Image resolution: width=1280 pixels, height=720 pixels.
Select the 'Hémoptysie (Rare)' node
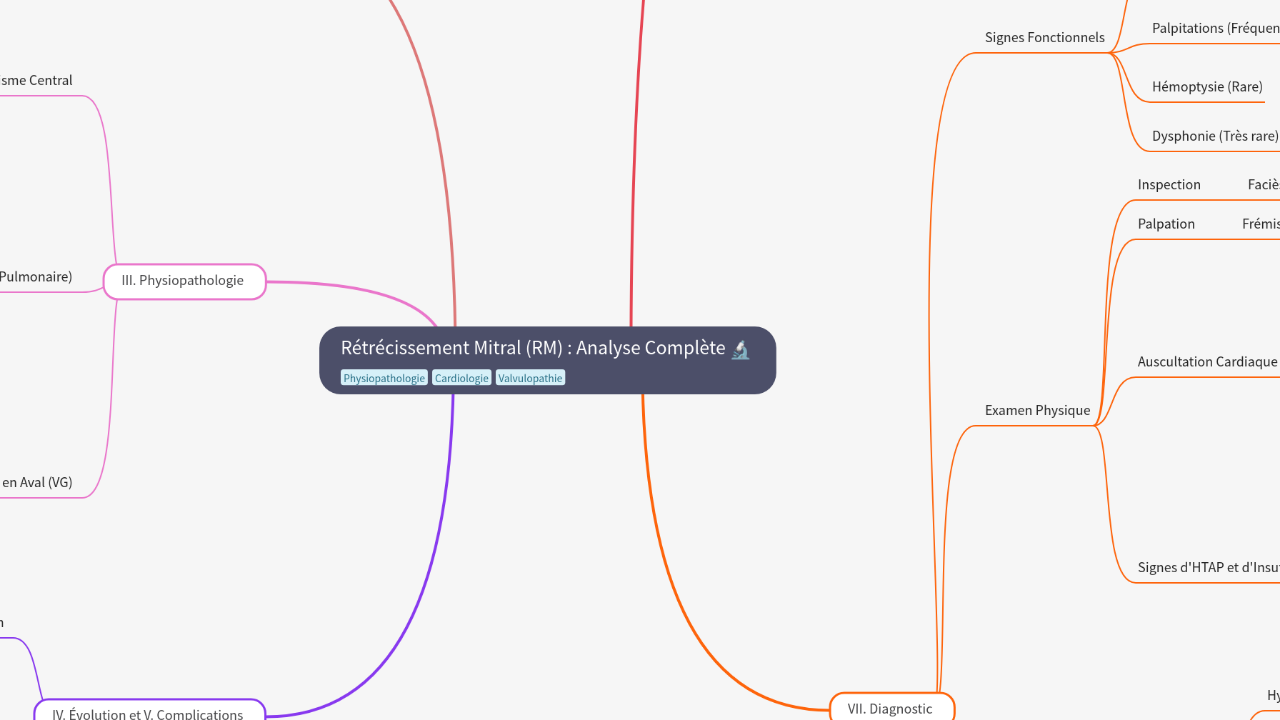1208,86
